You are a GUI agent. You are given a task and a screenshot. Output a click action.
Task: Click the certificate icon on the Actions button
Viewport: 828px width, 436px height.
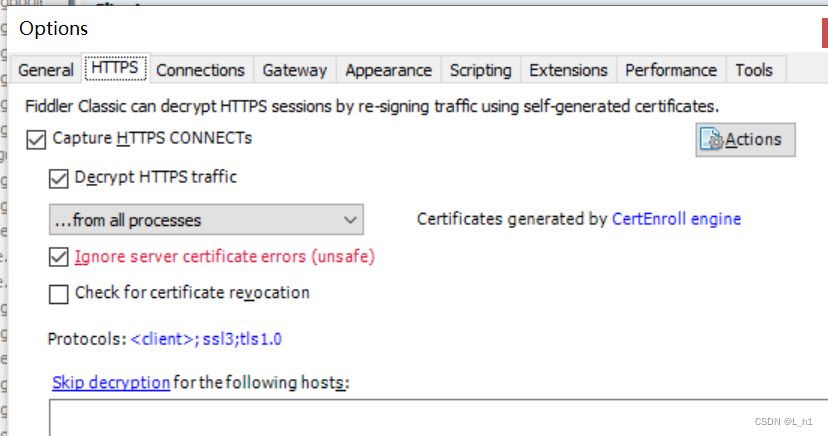click(711, 139)
